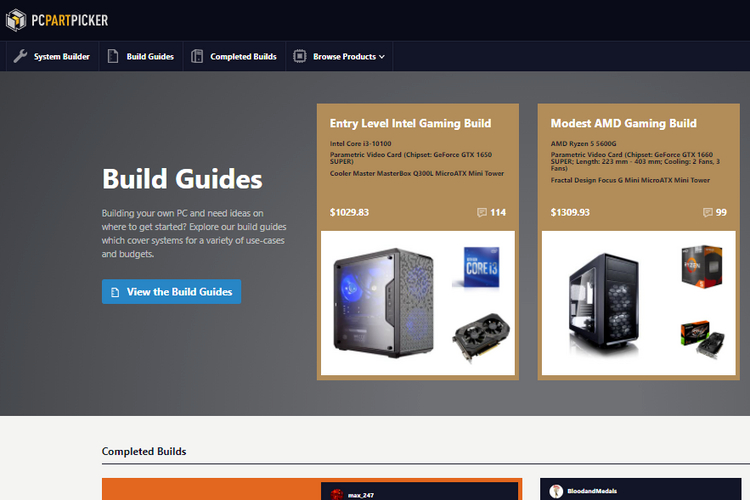Viewport: 750px width, 500px height.
Task: Click the max_247 user avatar
Action: [337, 494]
